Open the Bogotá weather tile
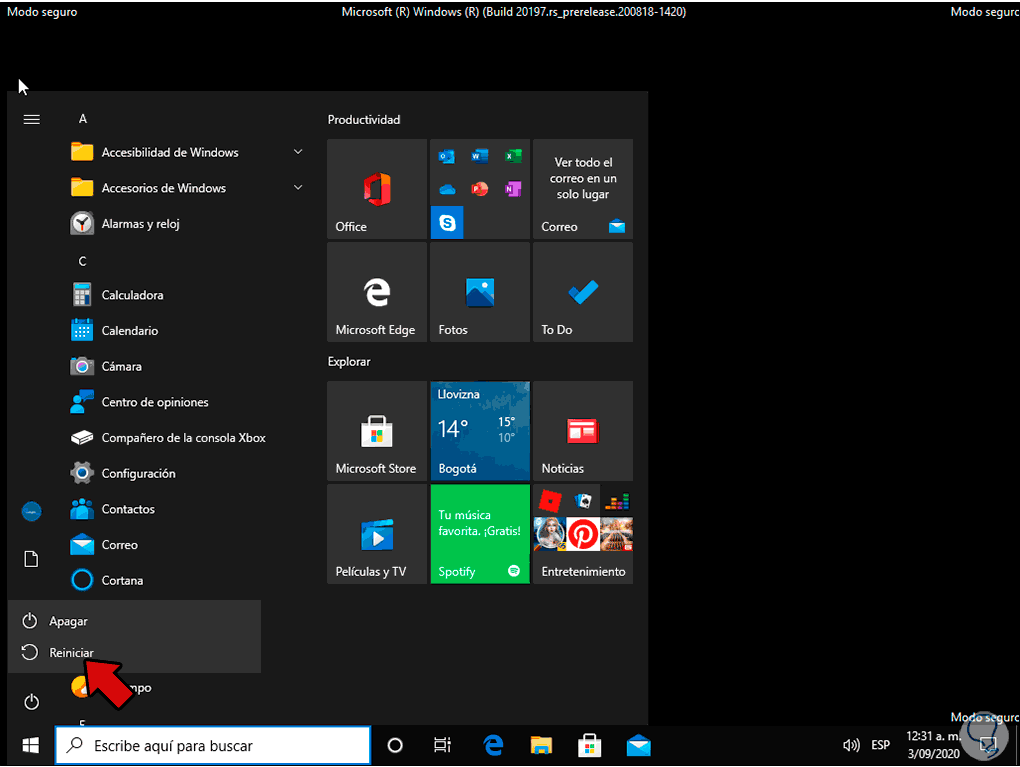 pyautogui.click(x=480, y=431)
